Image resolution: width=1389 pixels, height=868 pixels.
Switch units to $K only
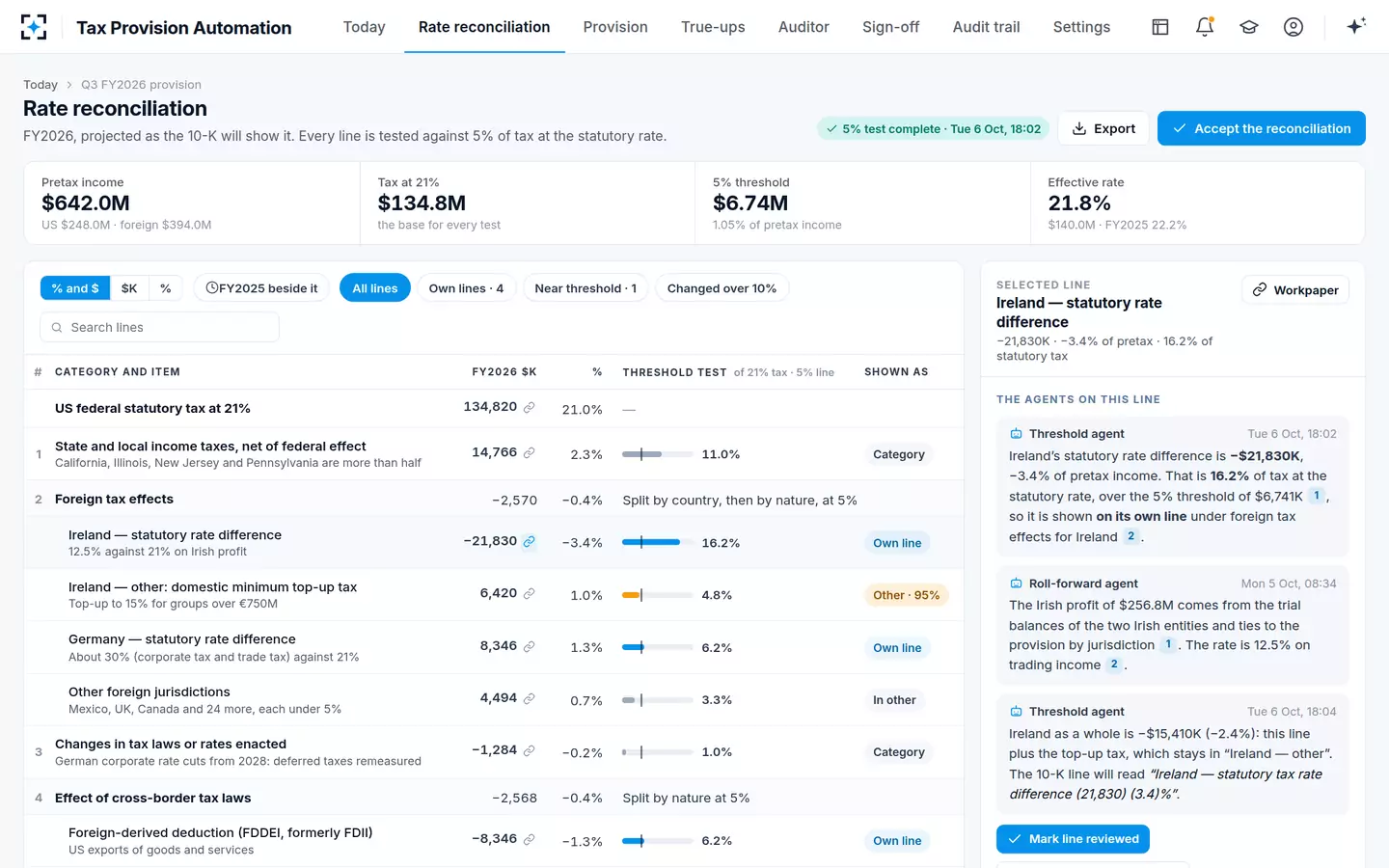(x=129, y=288)
